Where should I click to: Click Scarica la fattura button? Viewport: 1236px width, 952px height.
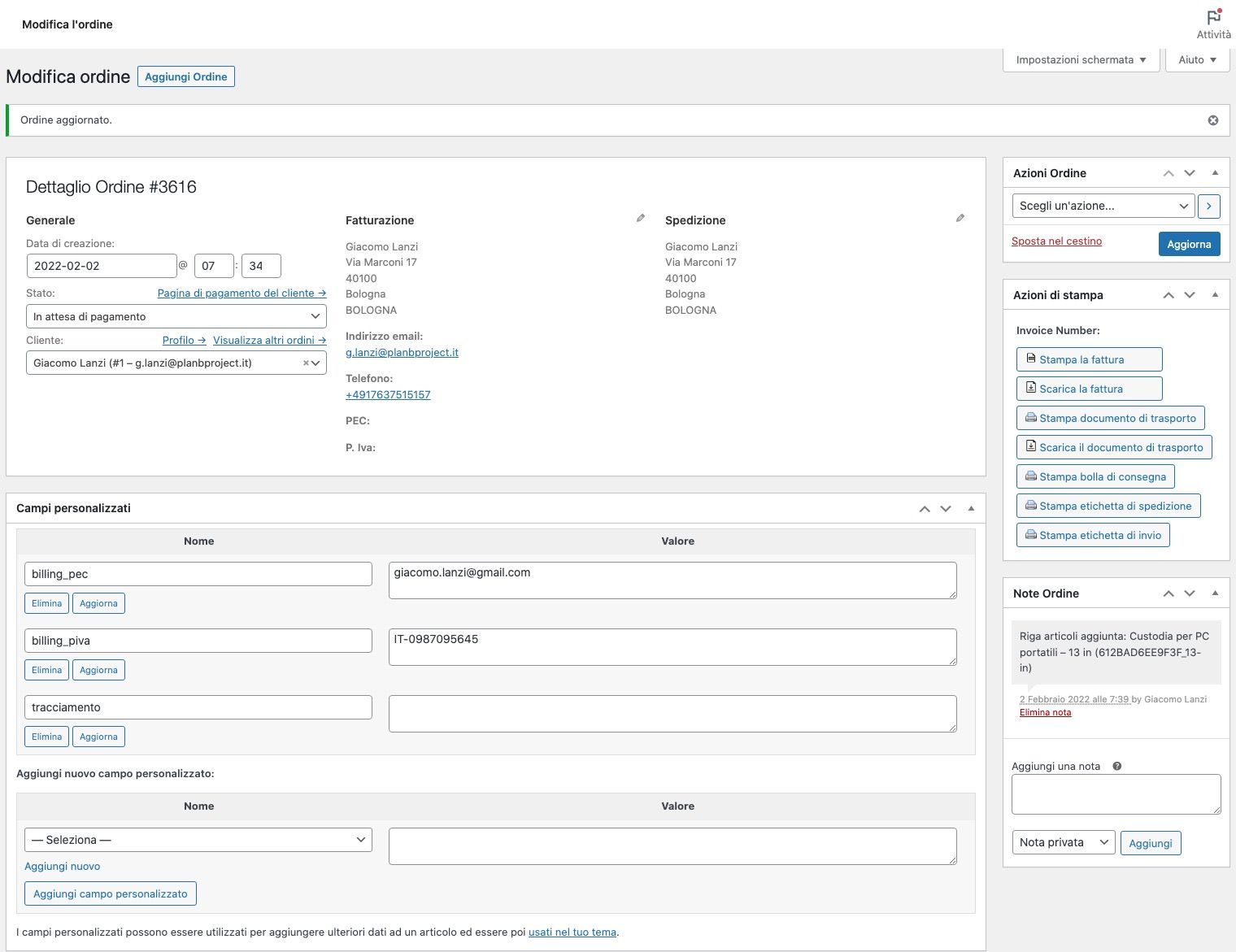point(1089,389)
